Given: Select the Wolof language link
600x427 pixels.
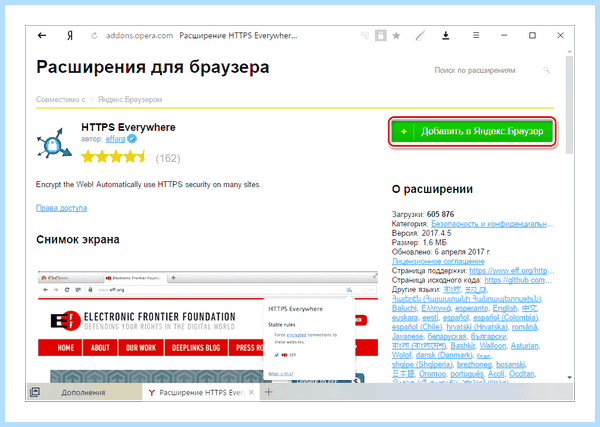Looking at the screenshot, I should [x=401, y=355].
